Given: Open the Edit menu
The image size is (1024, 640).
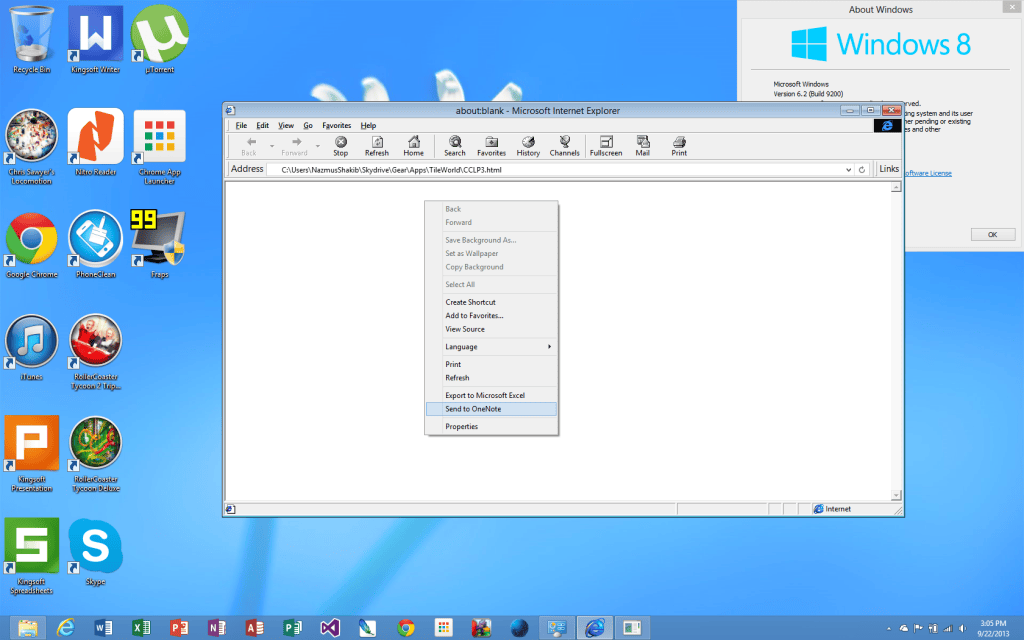Looking at the screenshot, I should [263, 125].
